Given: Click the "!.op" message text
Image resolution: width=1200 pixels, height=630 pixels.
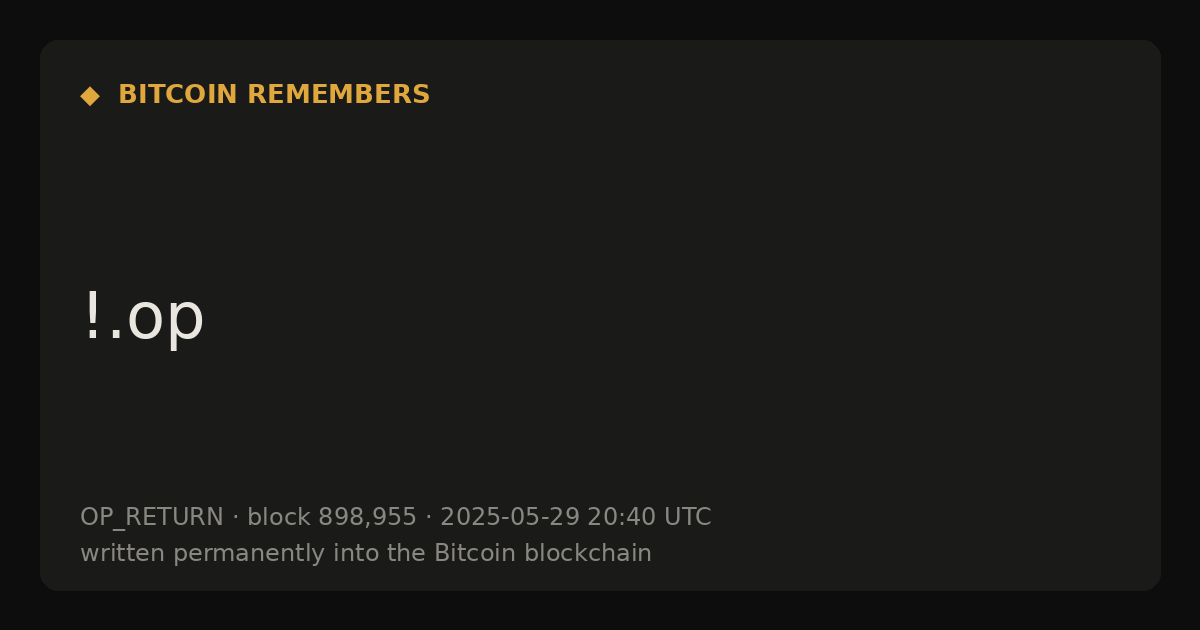Looking at the screenshot, I should pyautogui.click(x=143, y=318).
